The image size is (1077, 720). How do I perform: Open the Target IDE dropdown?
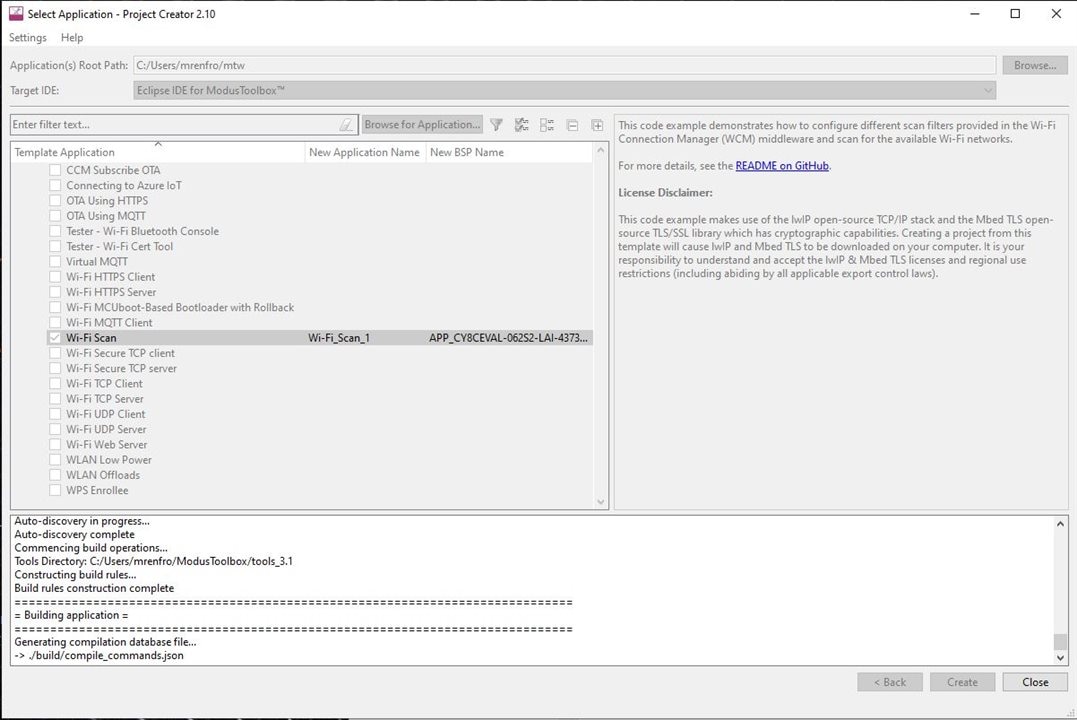[564, 90]
